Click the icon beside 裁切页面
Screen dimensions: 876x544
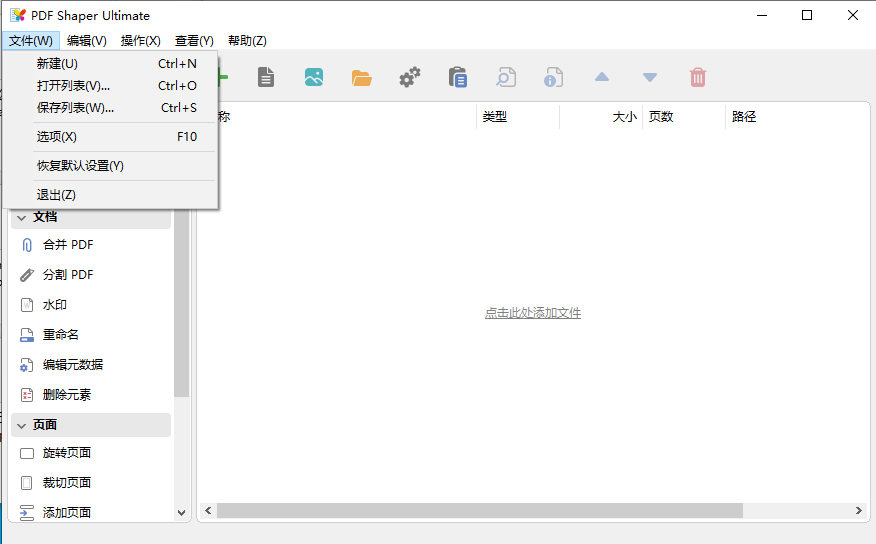[27, 483]
